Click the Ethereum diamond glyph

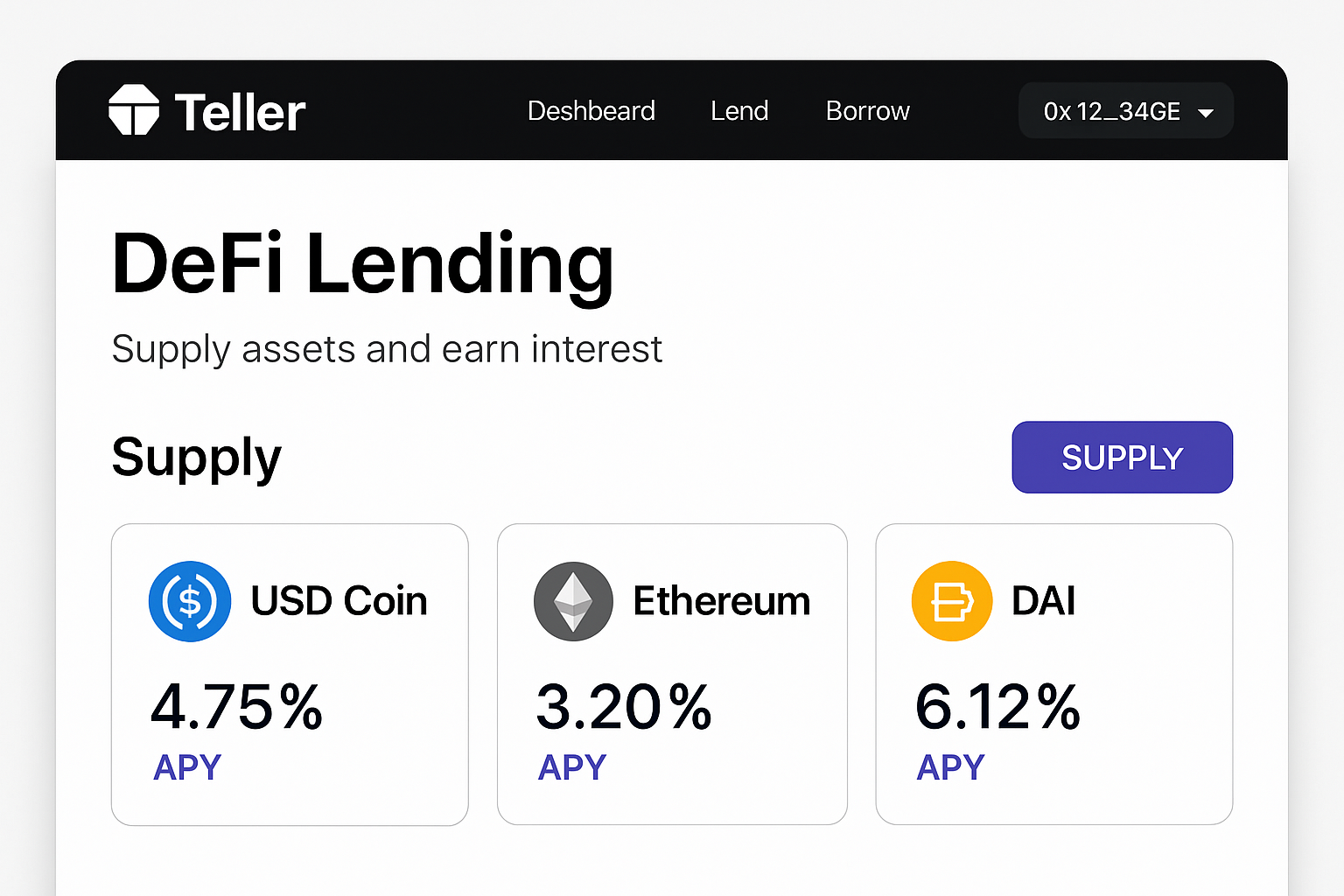(572, 601)
